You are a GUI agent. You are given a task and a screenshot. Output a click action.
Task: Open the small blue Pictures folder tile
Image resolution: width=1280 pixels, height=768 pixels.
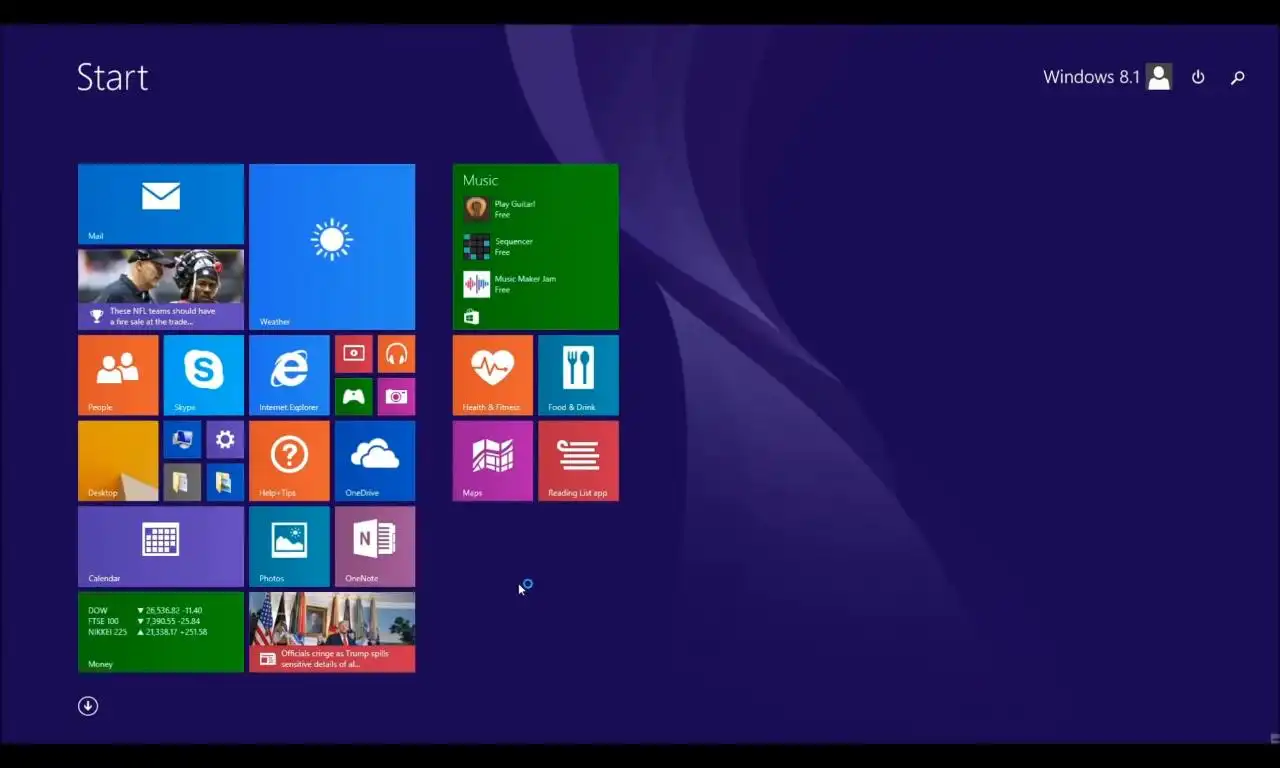225,482
